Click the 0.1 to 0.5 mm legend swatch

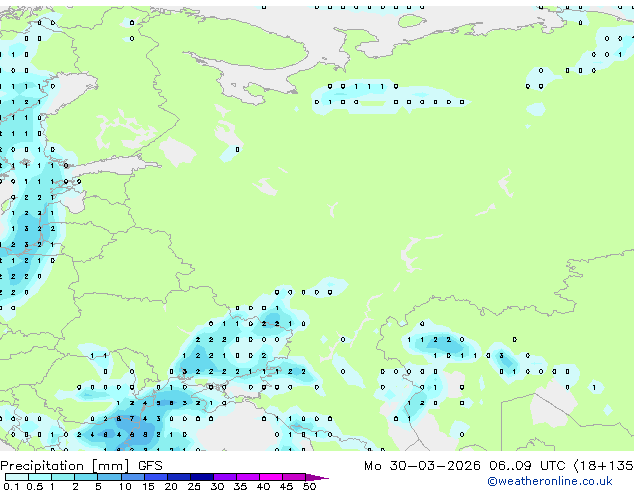(x=17, y=477)
